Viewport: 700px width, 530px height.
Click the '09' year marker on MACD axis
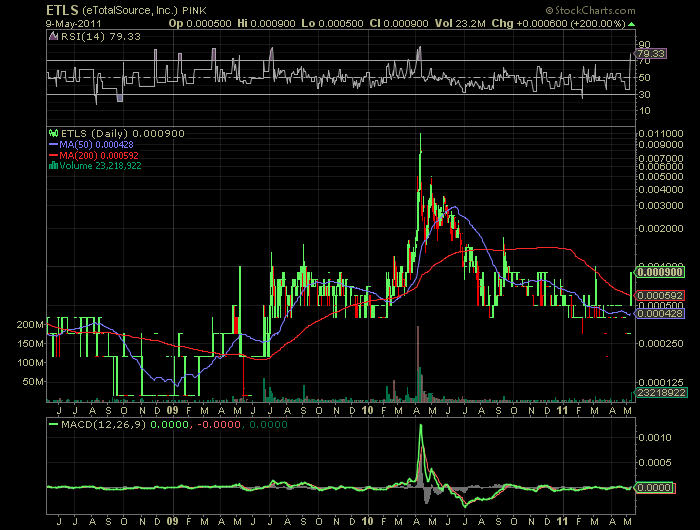(x=172, y=520)
